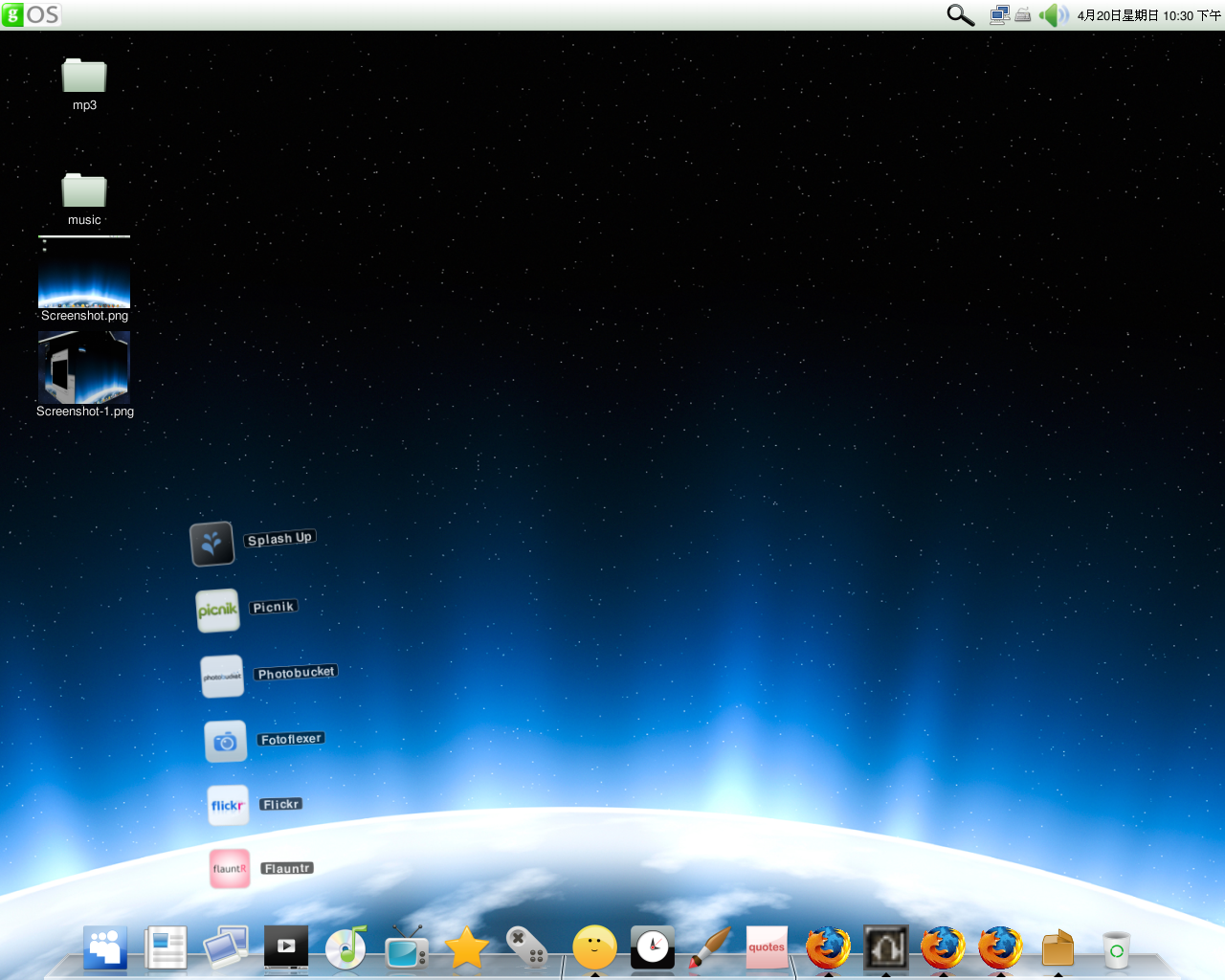This screenshot has width=1225, height=980.
Task: Open the dark arch icon in dock
Action: tap(885, 947)
